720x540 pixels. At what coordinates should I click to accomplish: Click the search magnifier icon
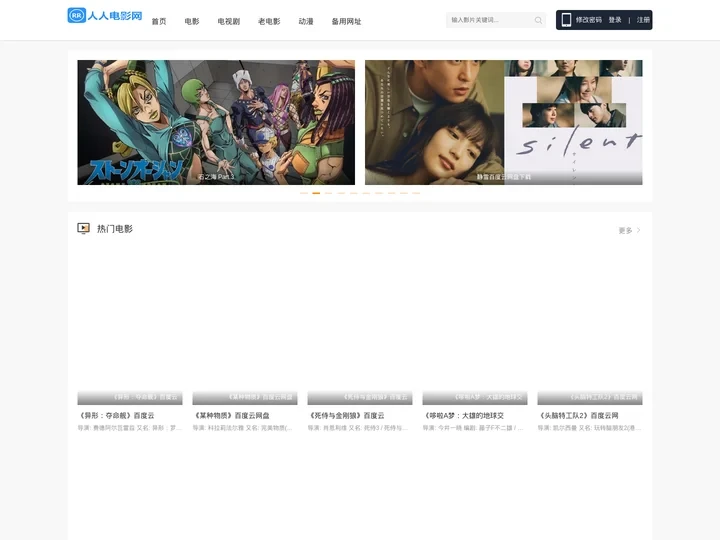(538, 20)
